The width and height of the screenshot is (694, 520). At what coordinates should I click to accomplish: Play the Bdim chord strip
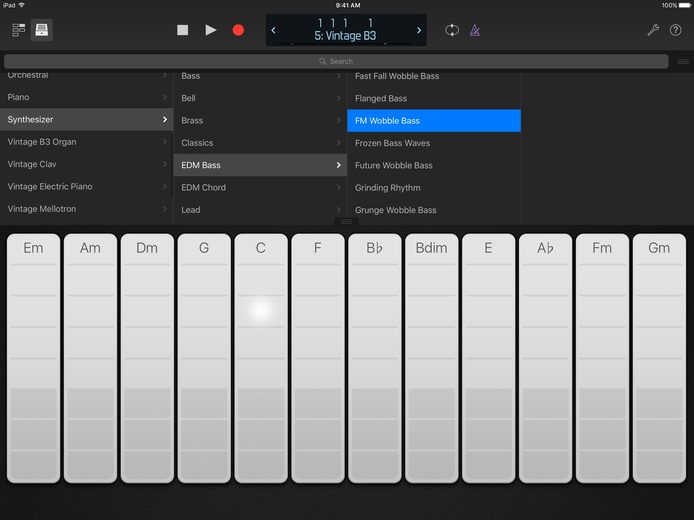click(x=432, y=358)
